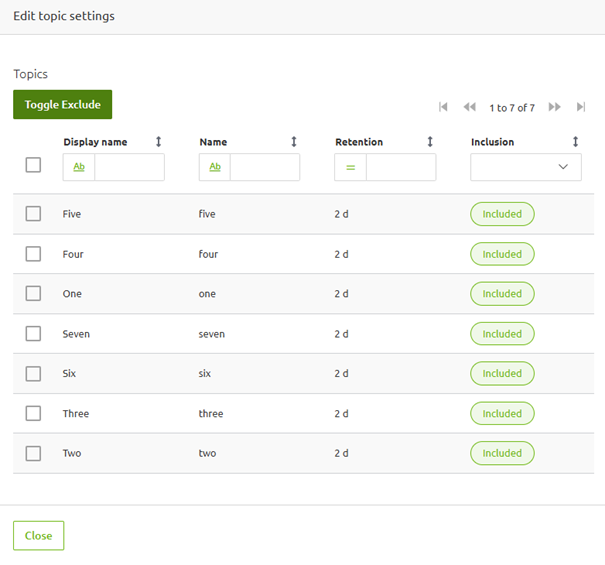The image size is (605, 565).
Task: Go to first page of topics
Action: point(443,107)
